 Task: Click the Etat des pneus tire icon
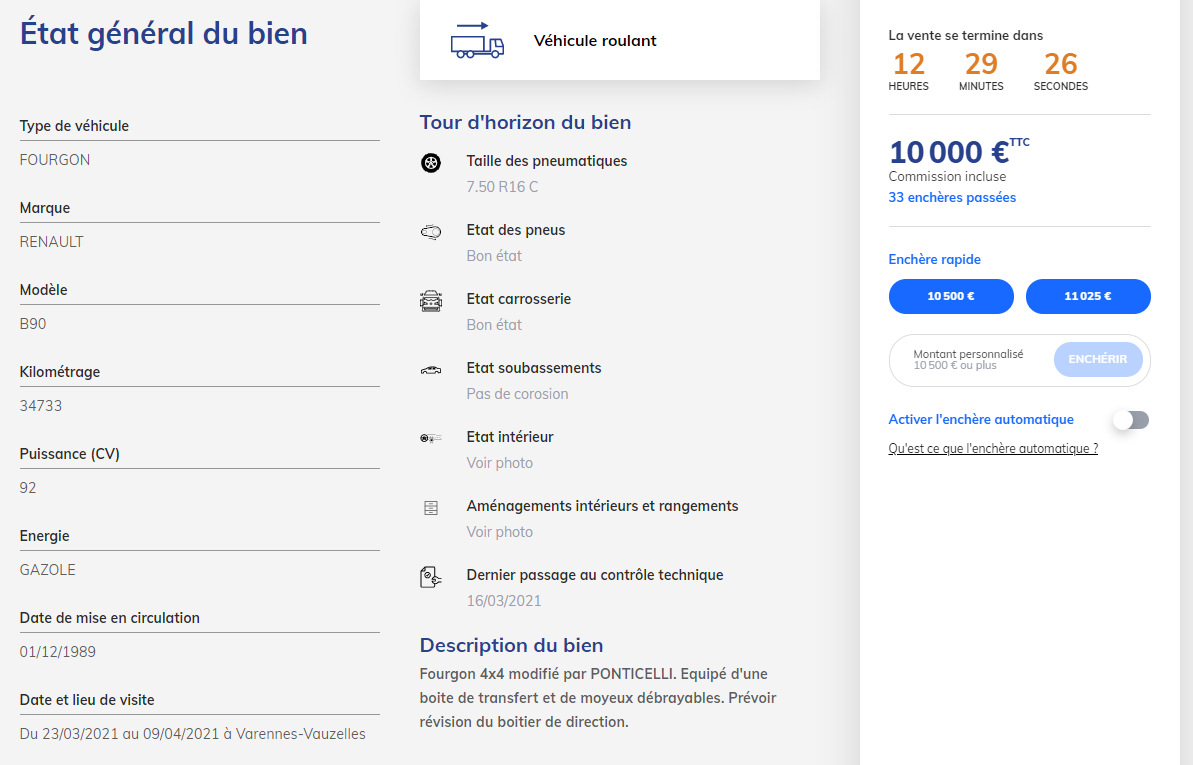(x=431, y=232)
